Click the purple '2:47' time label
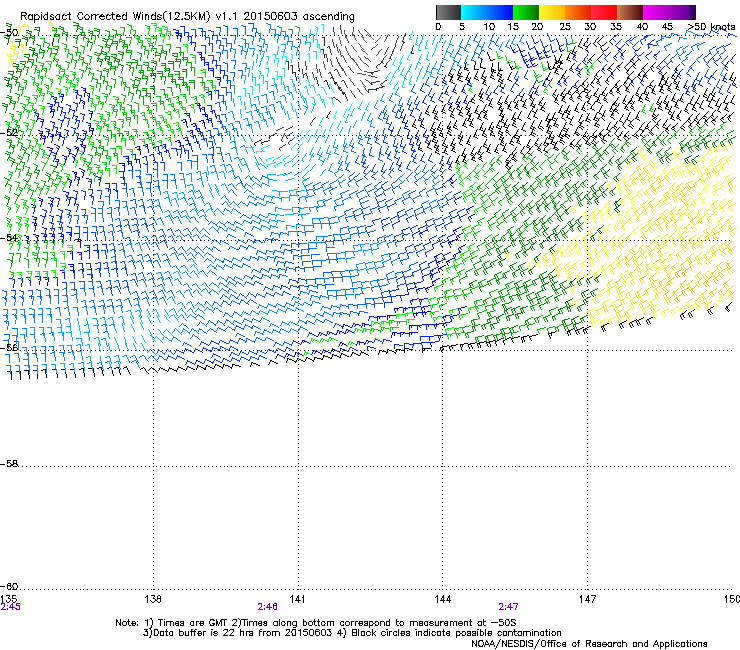Viewport: 740px width, 650px height. pos(508,607)
